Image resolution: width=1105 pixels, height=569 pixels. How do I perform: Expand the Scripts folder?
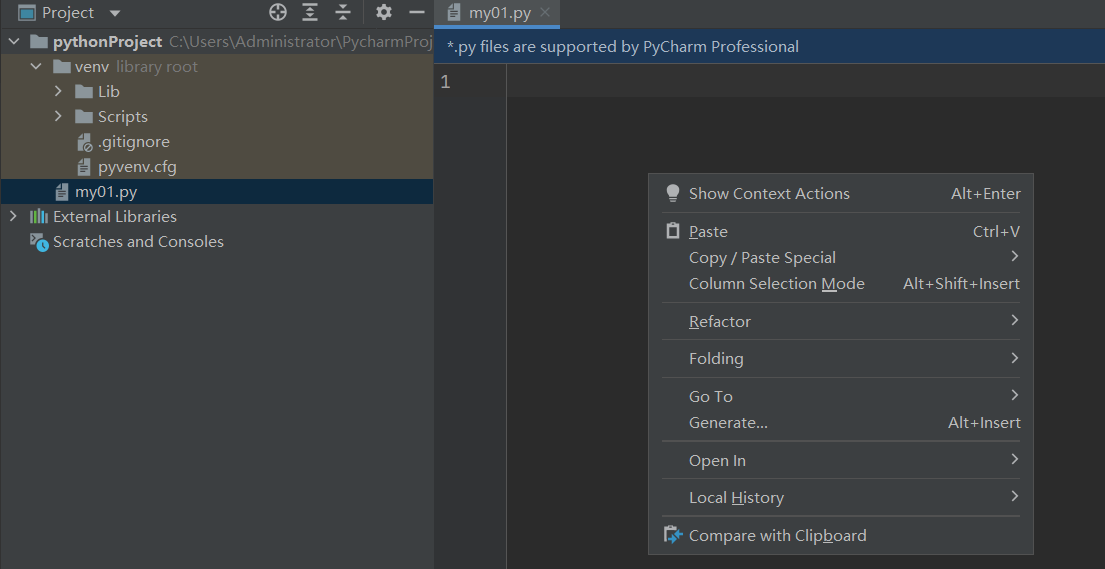click(x=58, y=116)
